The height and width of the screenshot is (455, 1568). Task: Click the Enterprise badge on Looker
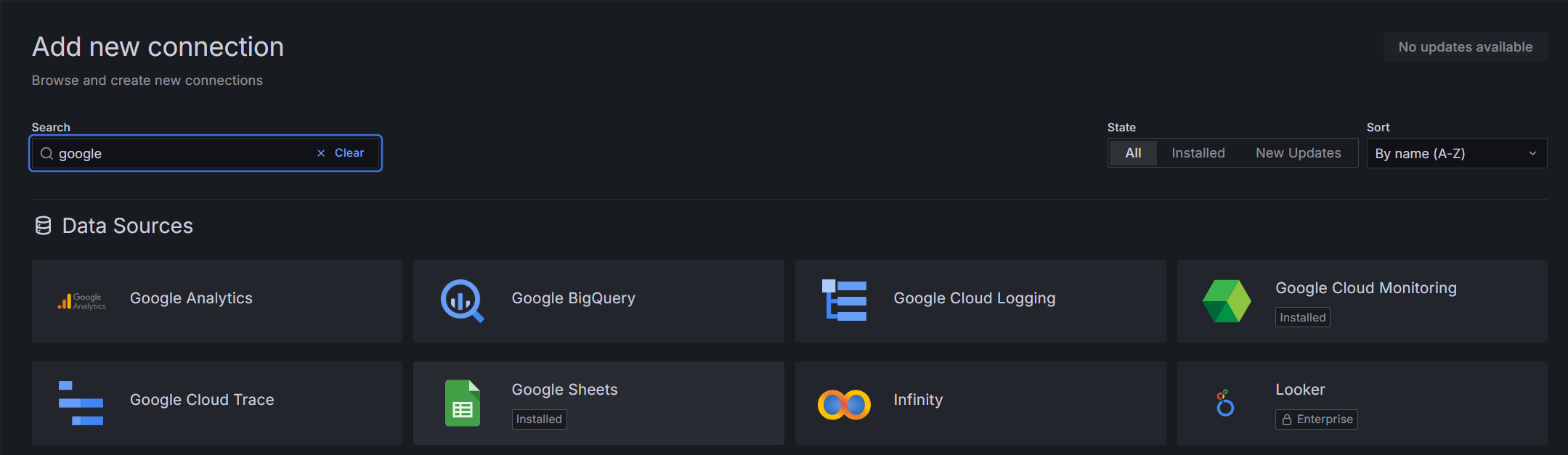pos(1316,419)
